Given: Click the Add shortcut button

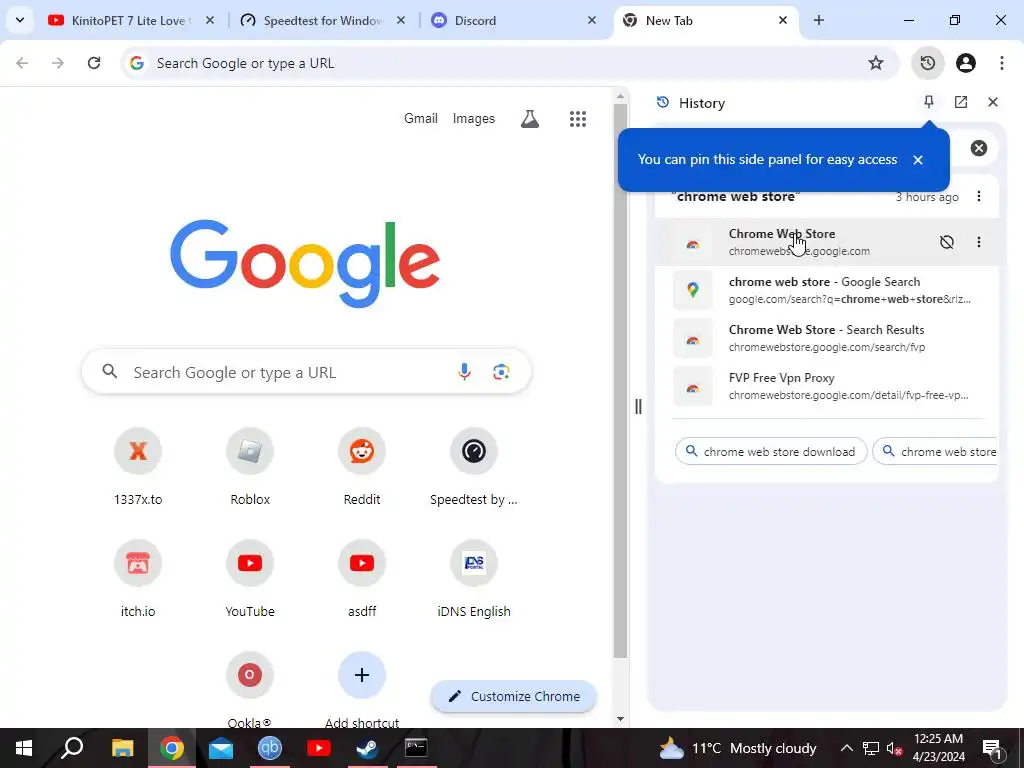Looking at the screenshot, I should tap(362, 689).
